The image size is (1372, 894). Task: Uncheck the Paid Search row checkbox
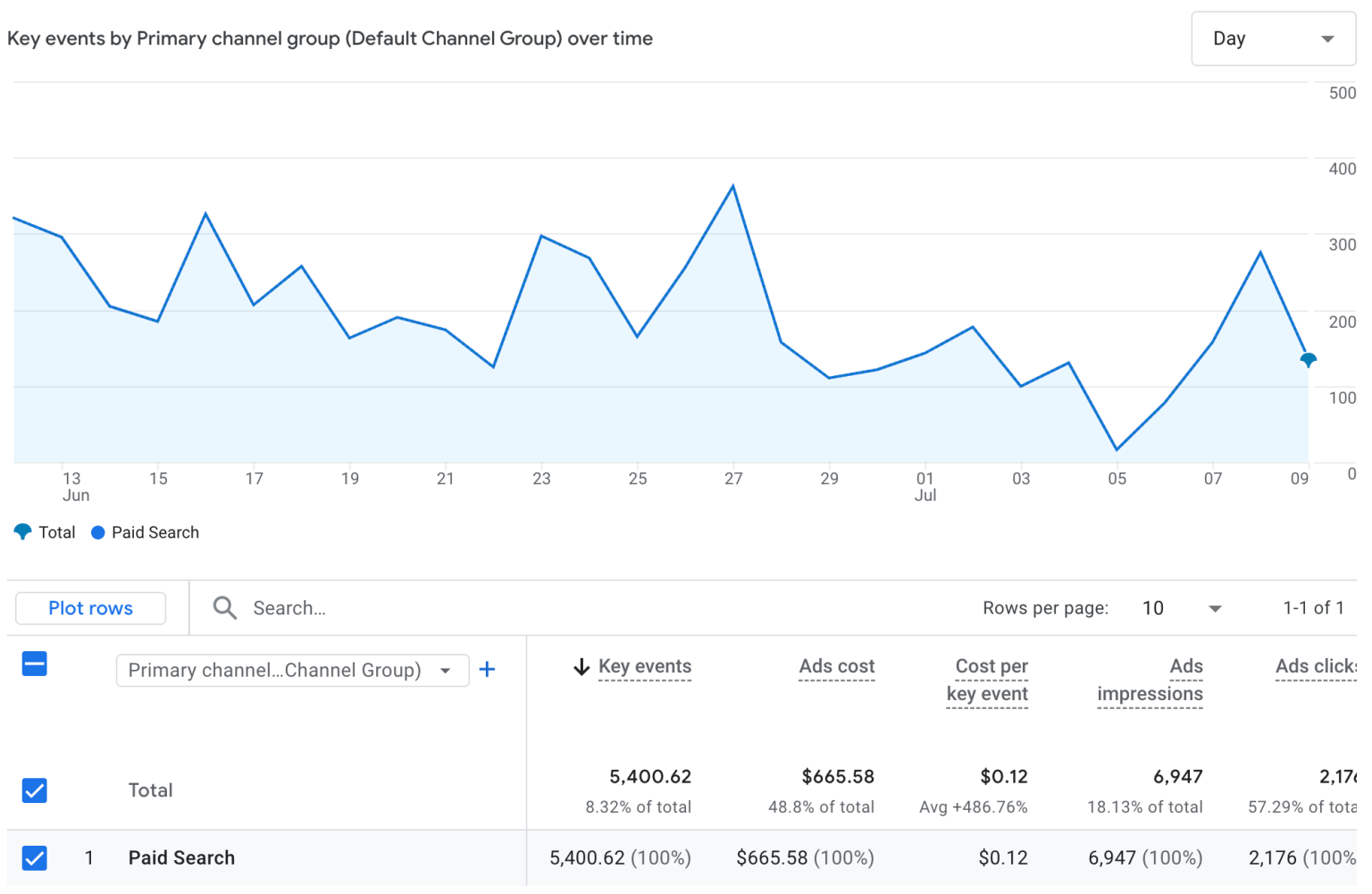[x=34, y=857]
